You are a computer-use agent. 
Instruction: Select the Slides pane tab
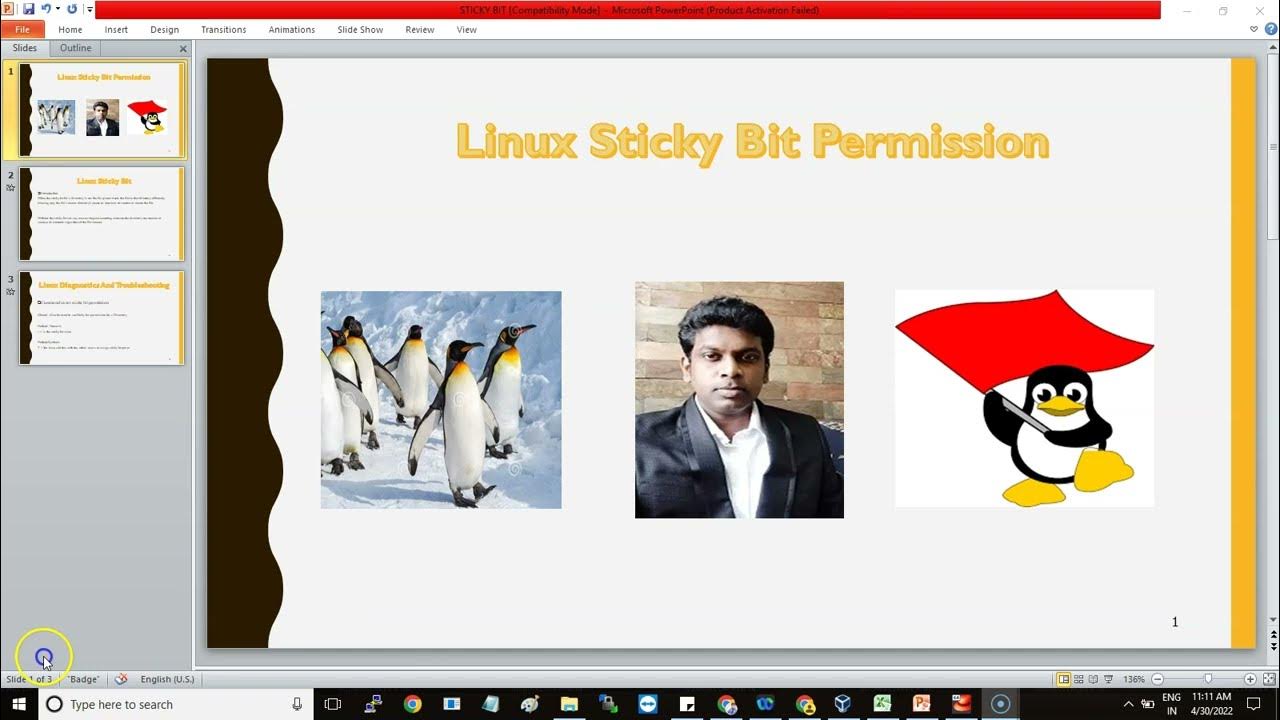[x=25, y=48]
